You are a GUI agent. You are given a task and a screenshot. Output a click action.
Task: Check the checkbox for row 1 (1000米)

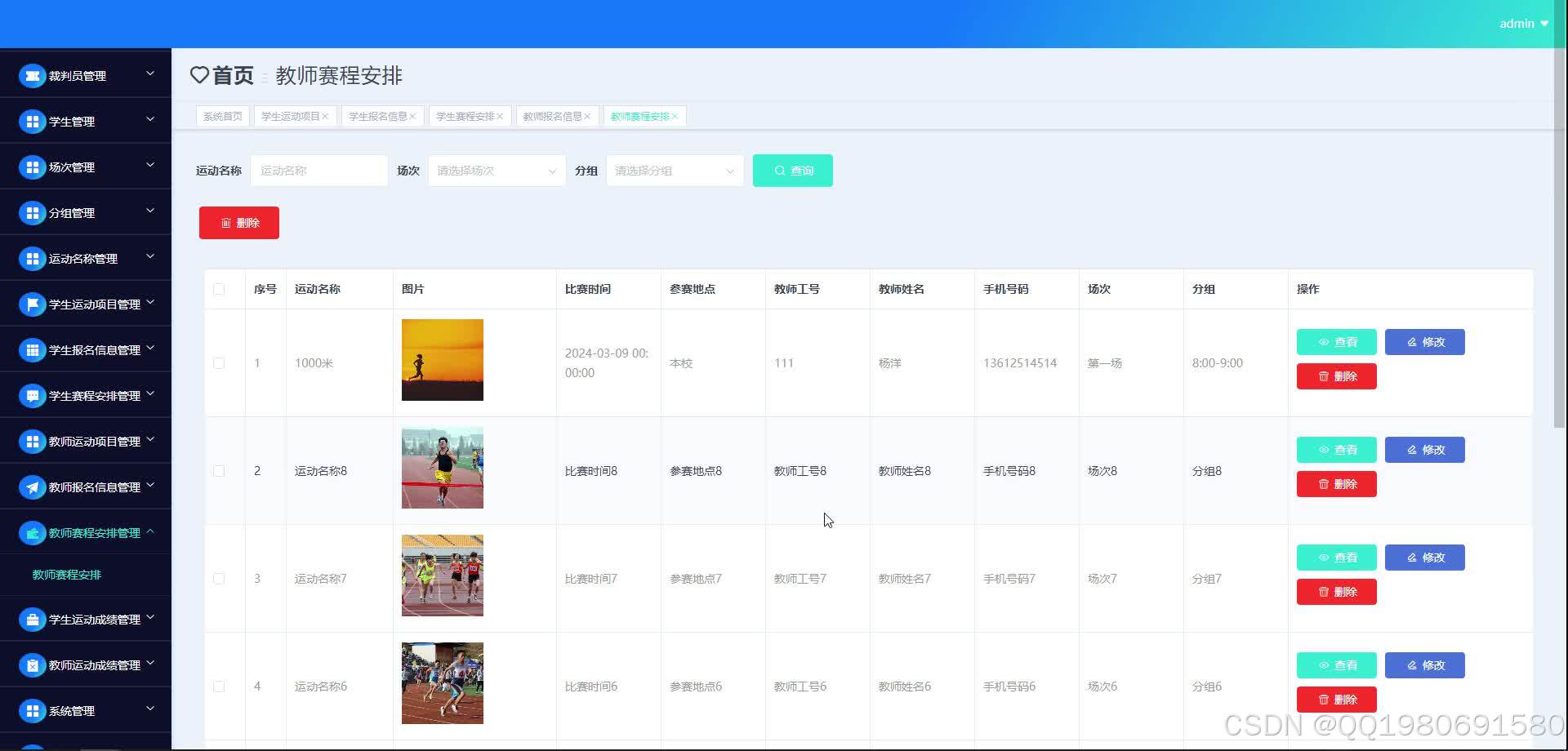pos(218,362)
